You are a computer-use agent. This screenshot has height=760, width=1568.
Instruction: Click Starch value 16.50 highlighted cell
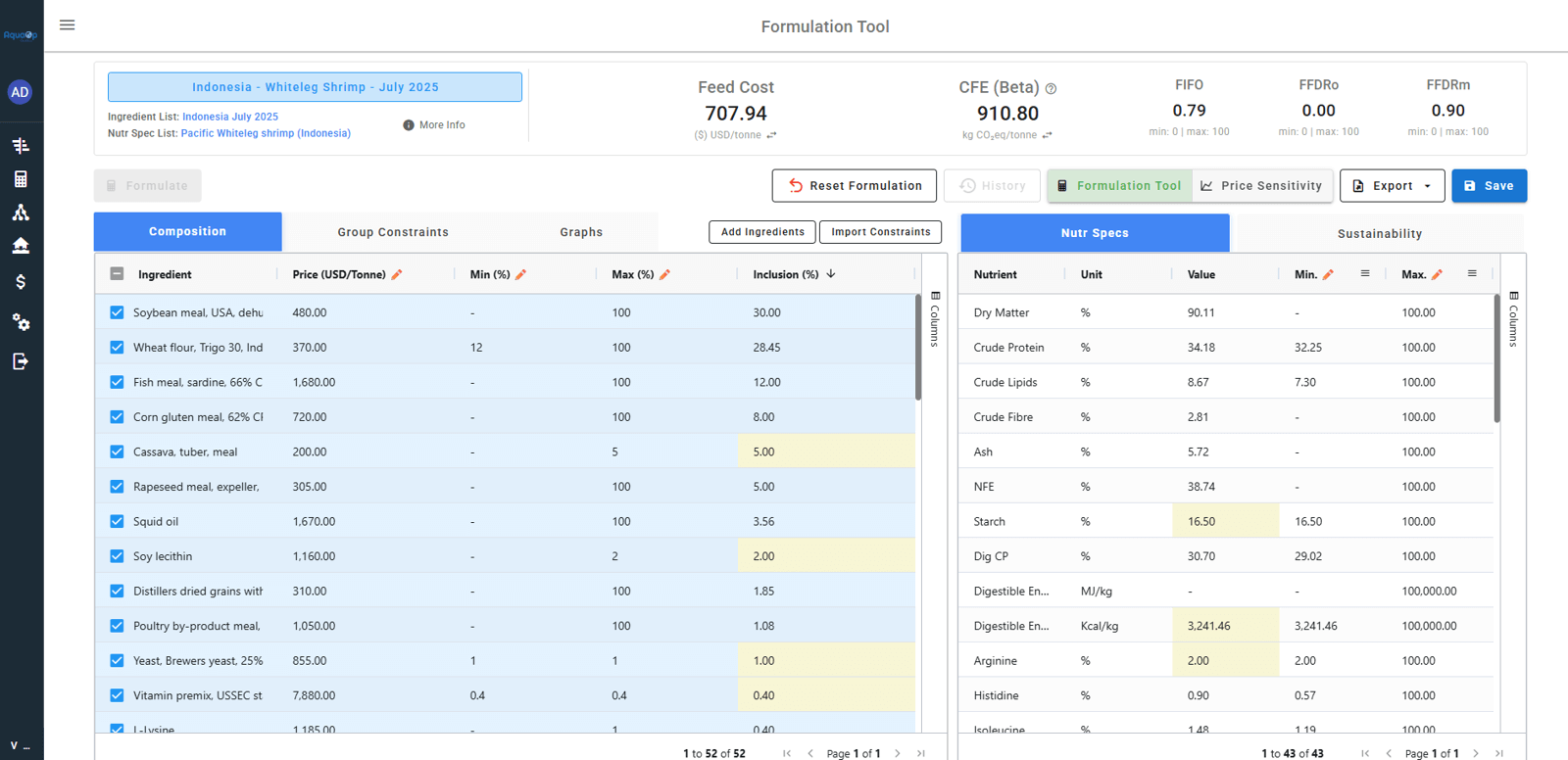click(x=1225, y=521)
